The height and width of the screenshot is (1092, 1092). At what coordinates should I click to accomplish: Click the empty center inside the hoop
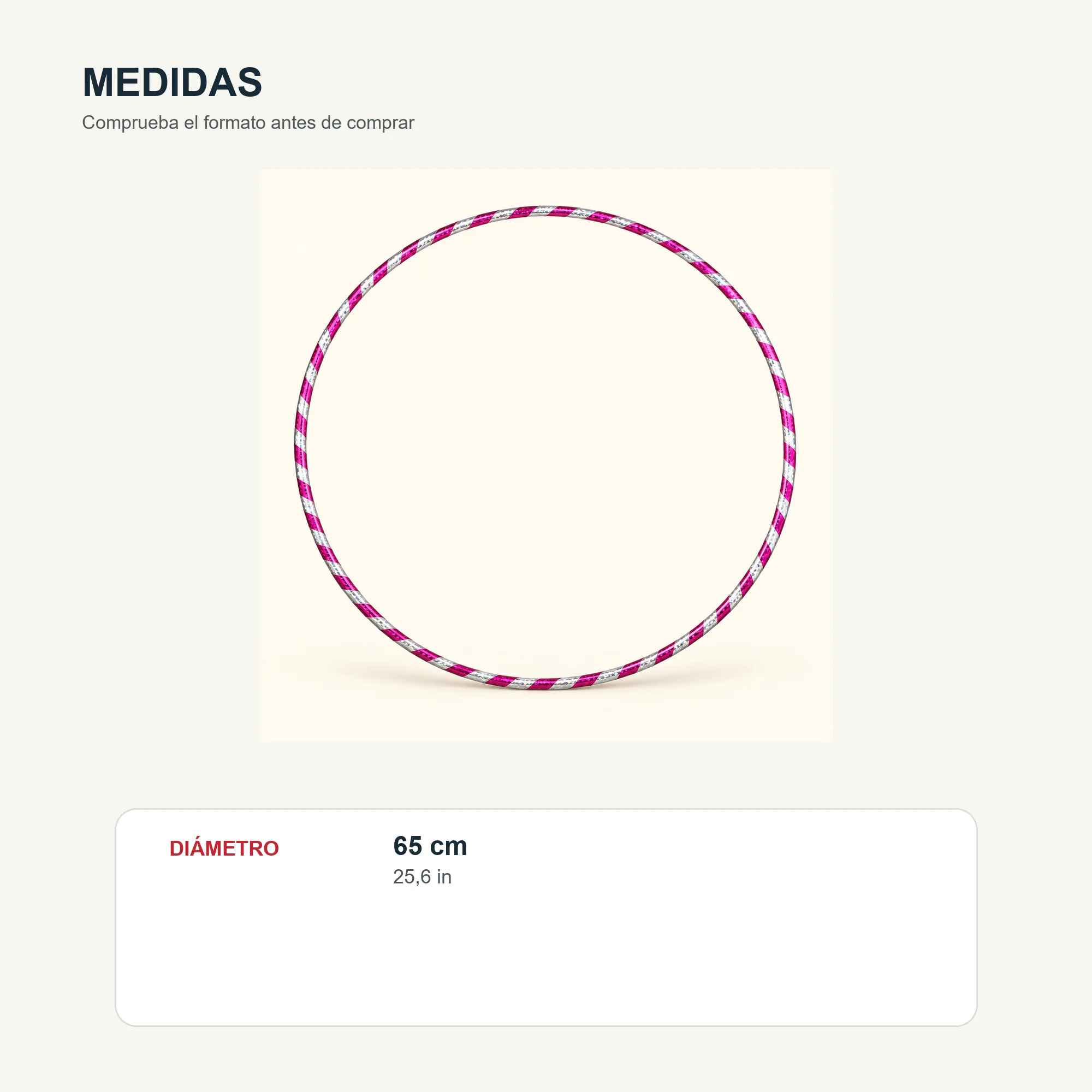pos(545,448)
